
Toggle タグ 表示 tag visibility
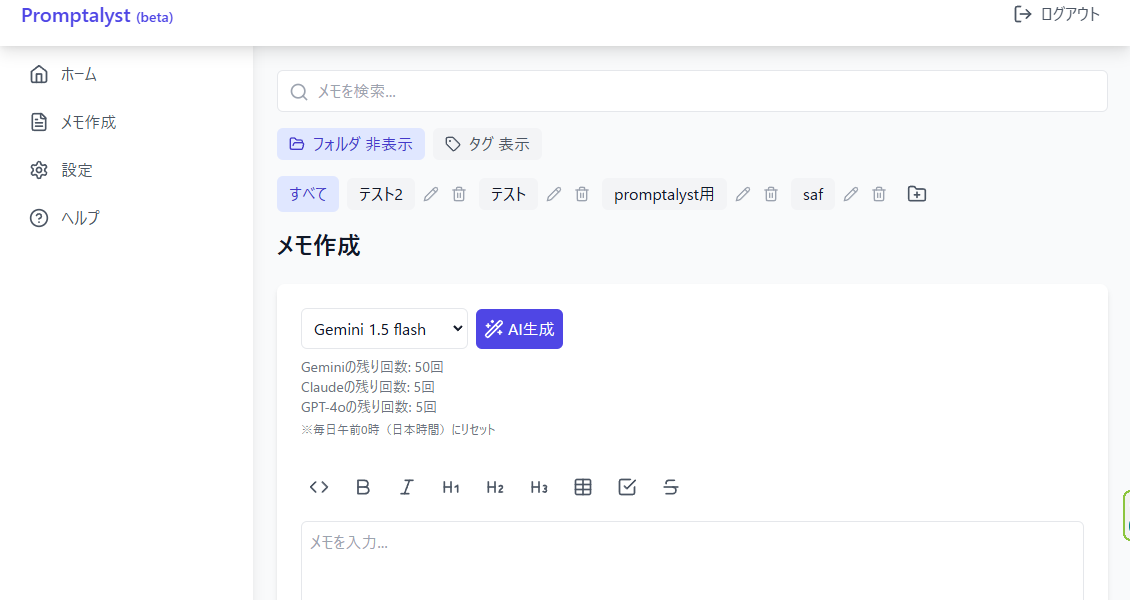pyautogui.click(x=487, y=144)
